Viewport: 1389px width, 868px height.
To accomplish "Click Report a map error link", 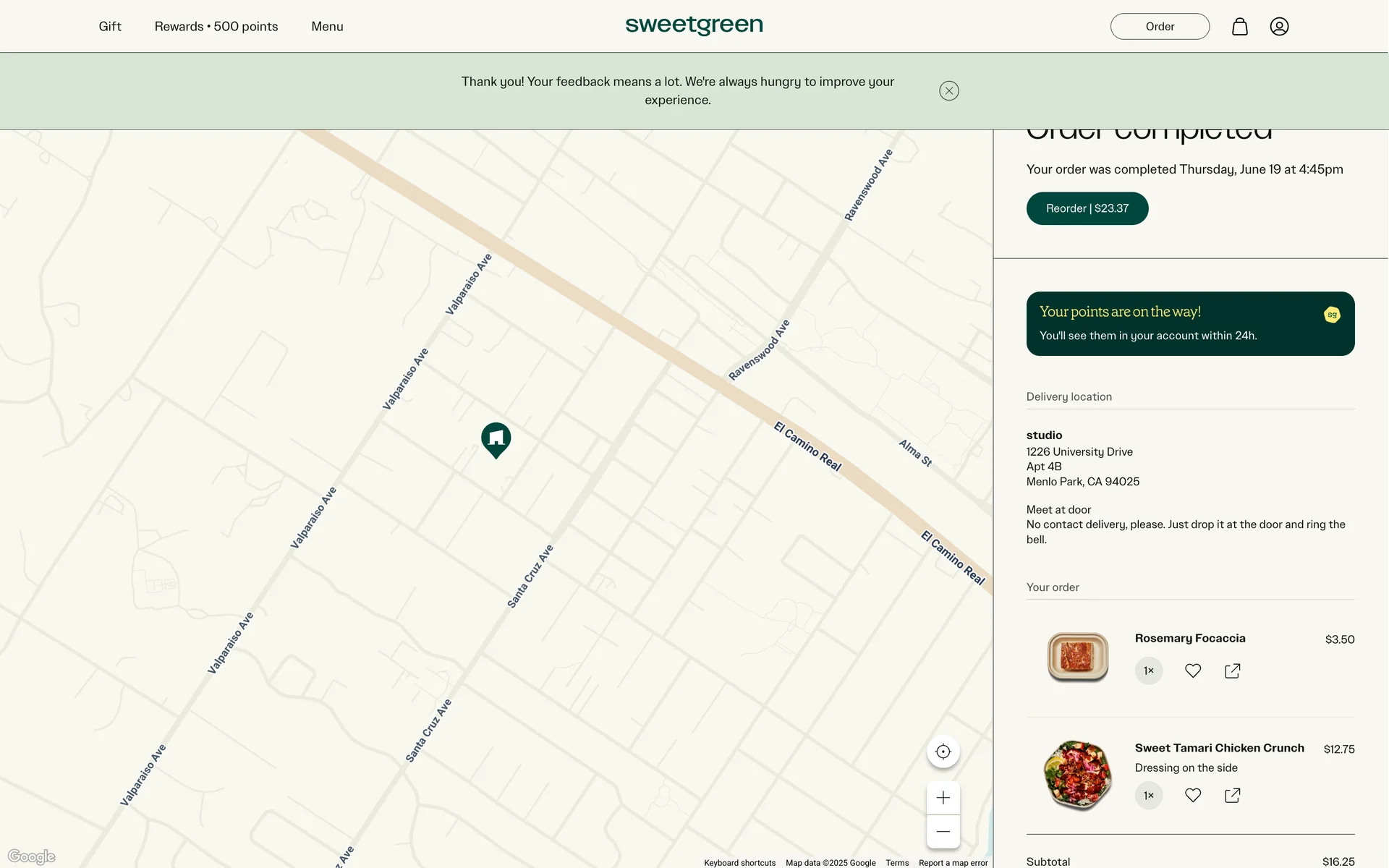I will pos(953,862).
